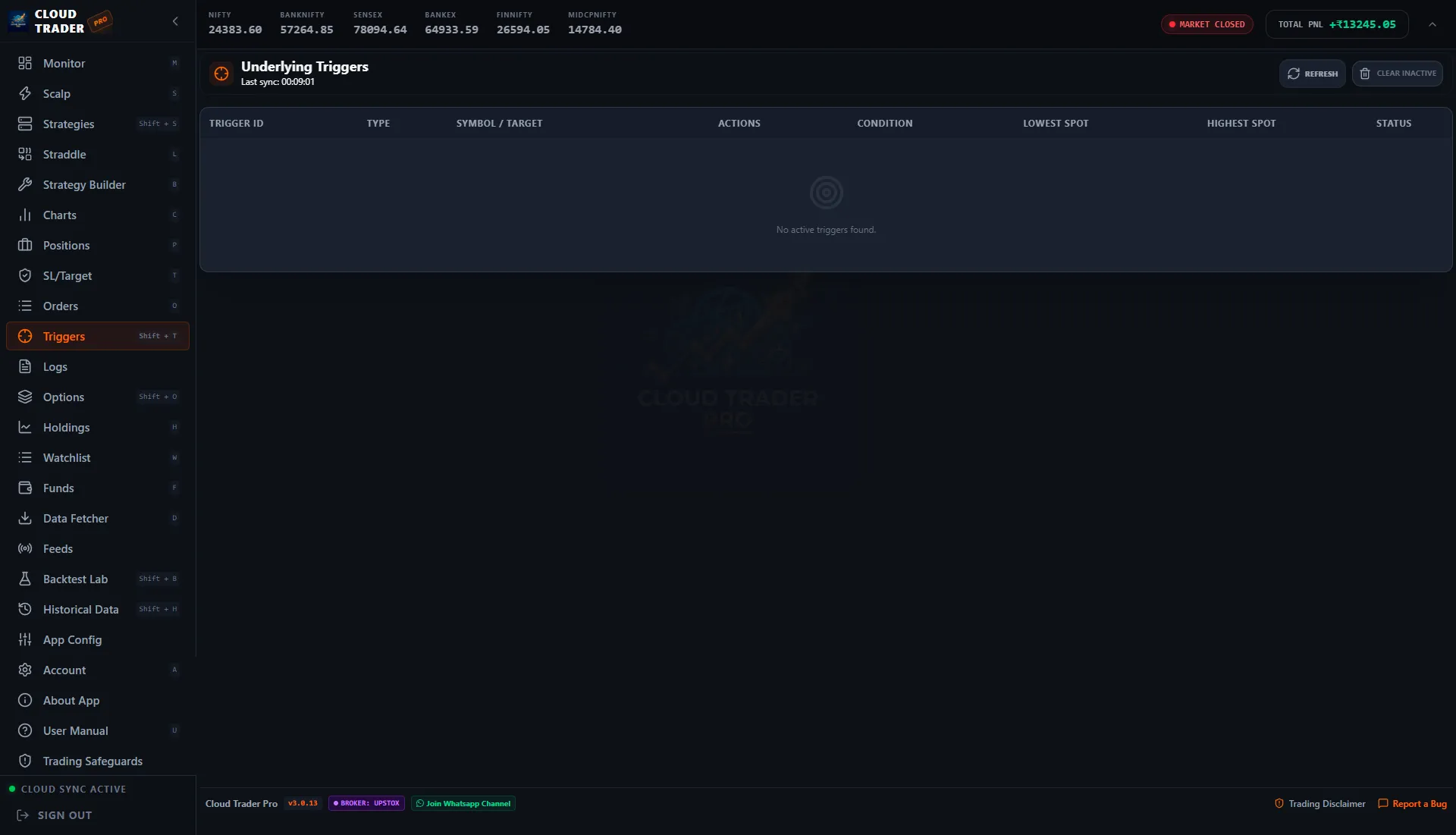This screenshot has width=1456, height=835.
Task: Click the Total PNL display
Action: pos(1337,24)
